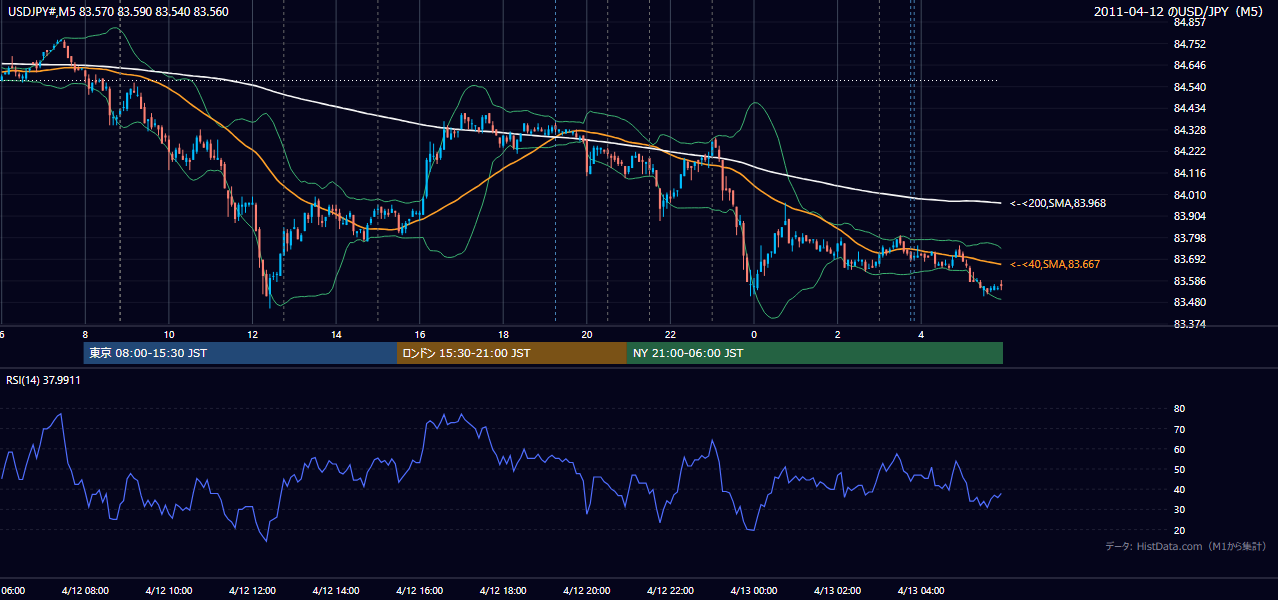The width and height of the screenshot is (1278, 600).
Task: Click the RSI 60 level label
Action: [x=1180, y=449]
